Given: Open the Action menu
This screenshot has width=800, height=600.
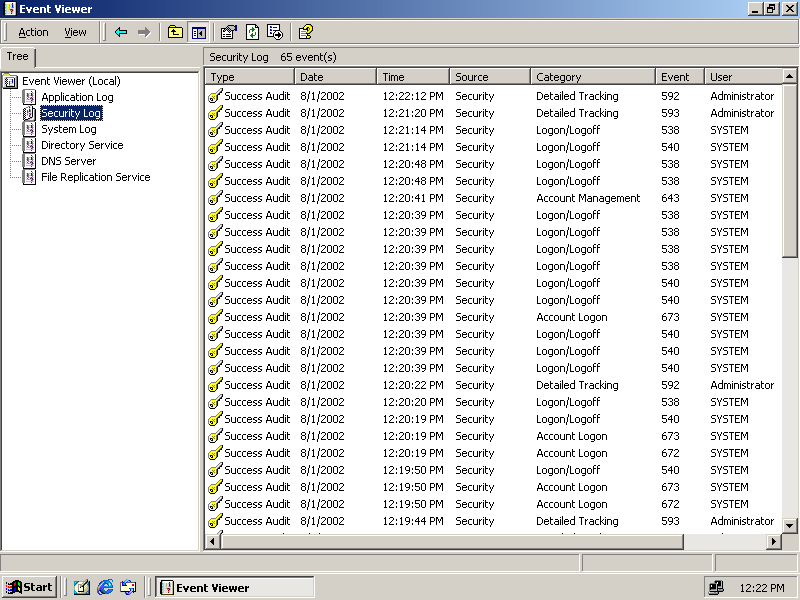Looking at the screenshot, I should (33, 32).
